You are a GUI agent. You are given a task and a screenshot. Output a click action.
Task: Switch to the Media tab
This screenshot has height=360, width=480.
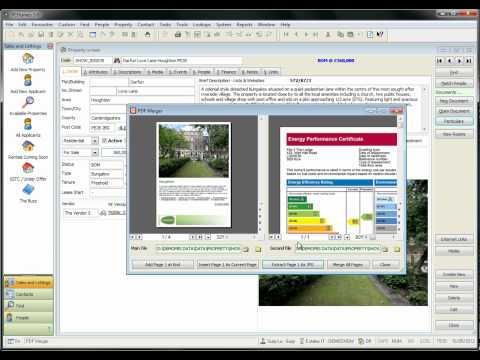coord(155,72)
